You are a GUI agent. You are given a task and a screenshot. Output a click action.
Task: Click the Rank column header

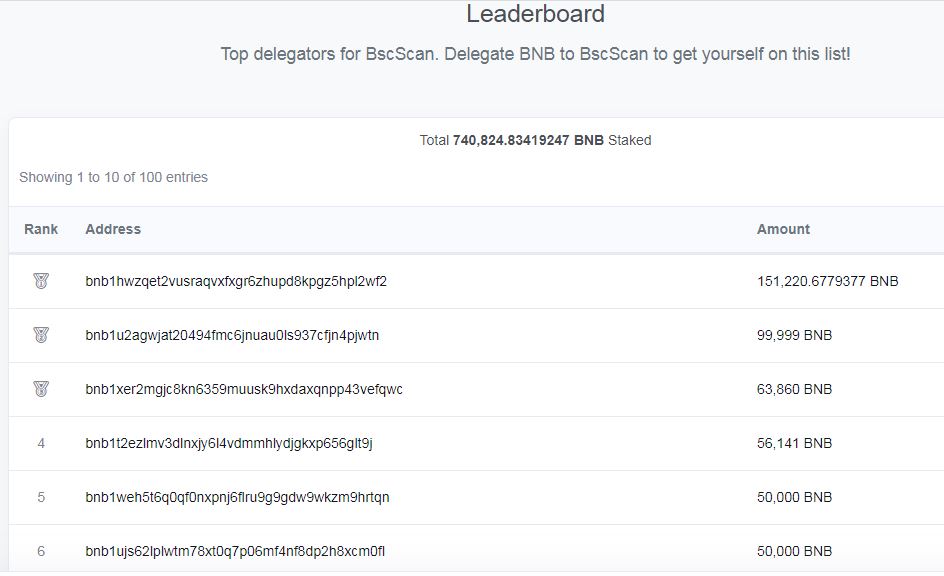tap(41, 229)
